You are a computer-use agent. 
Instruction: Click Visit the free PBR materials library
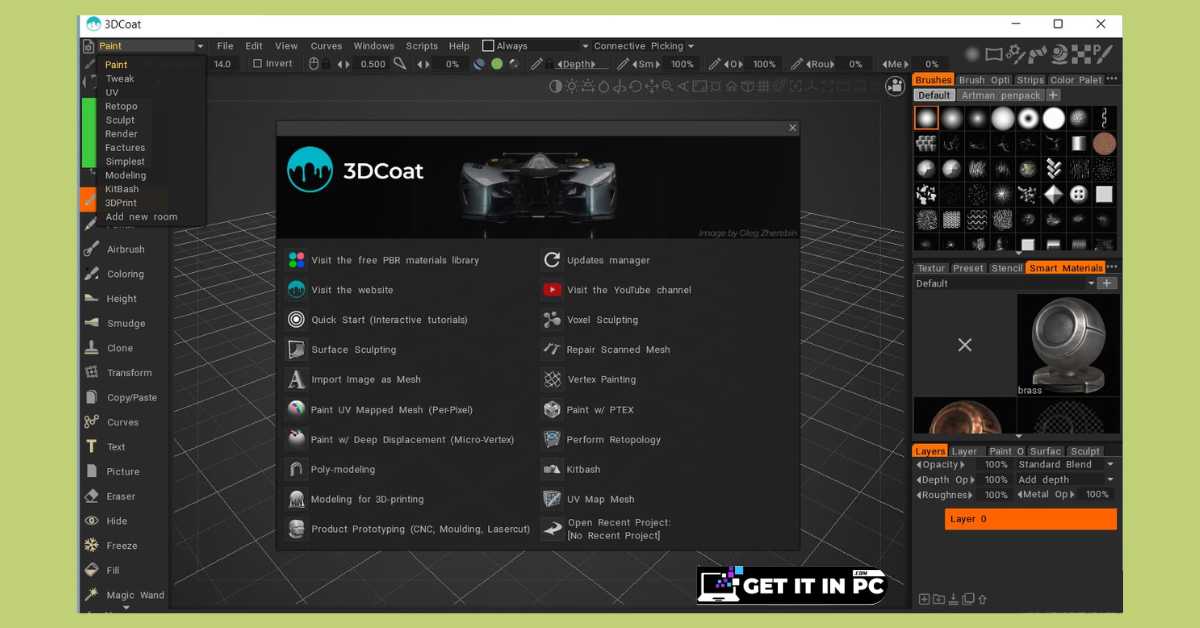pyautogui.click(x=395, y=260)
